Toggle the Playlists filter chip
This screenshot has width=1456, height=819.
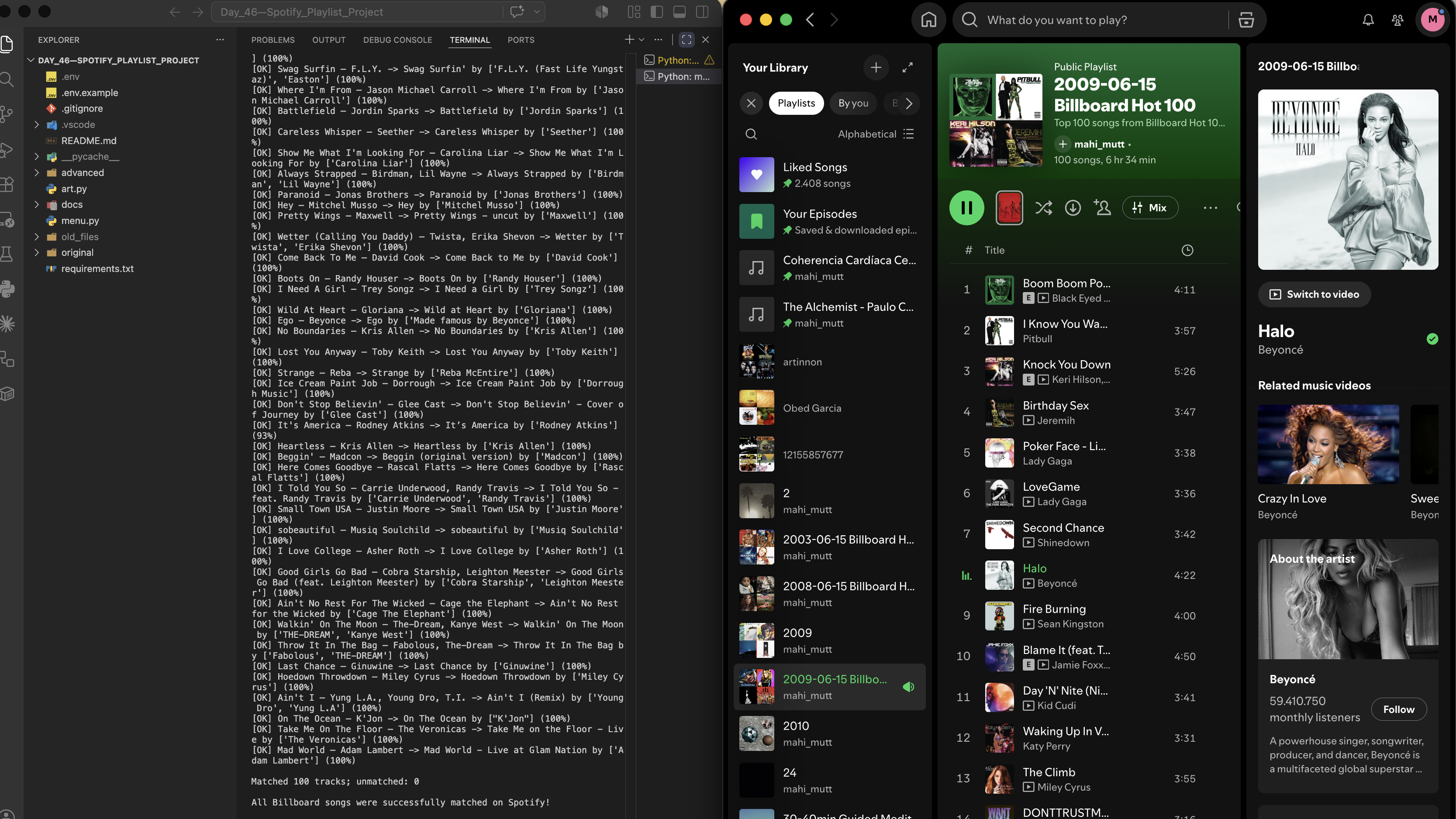(796, 103)
